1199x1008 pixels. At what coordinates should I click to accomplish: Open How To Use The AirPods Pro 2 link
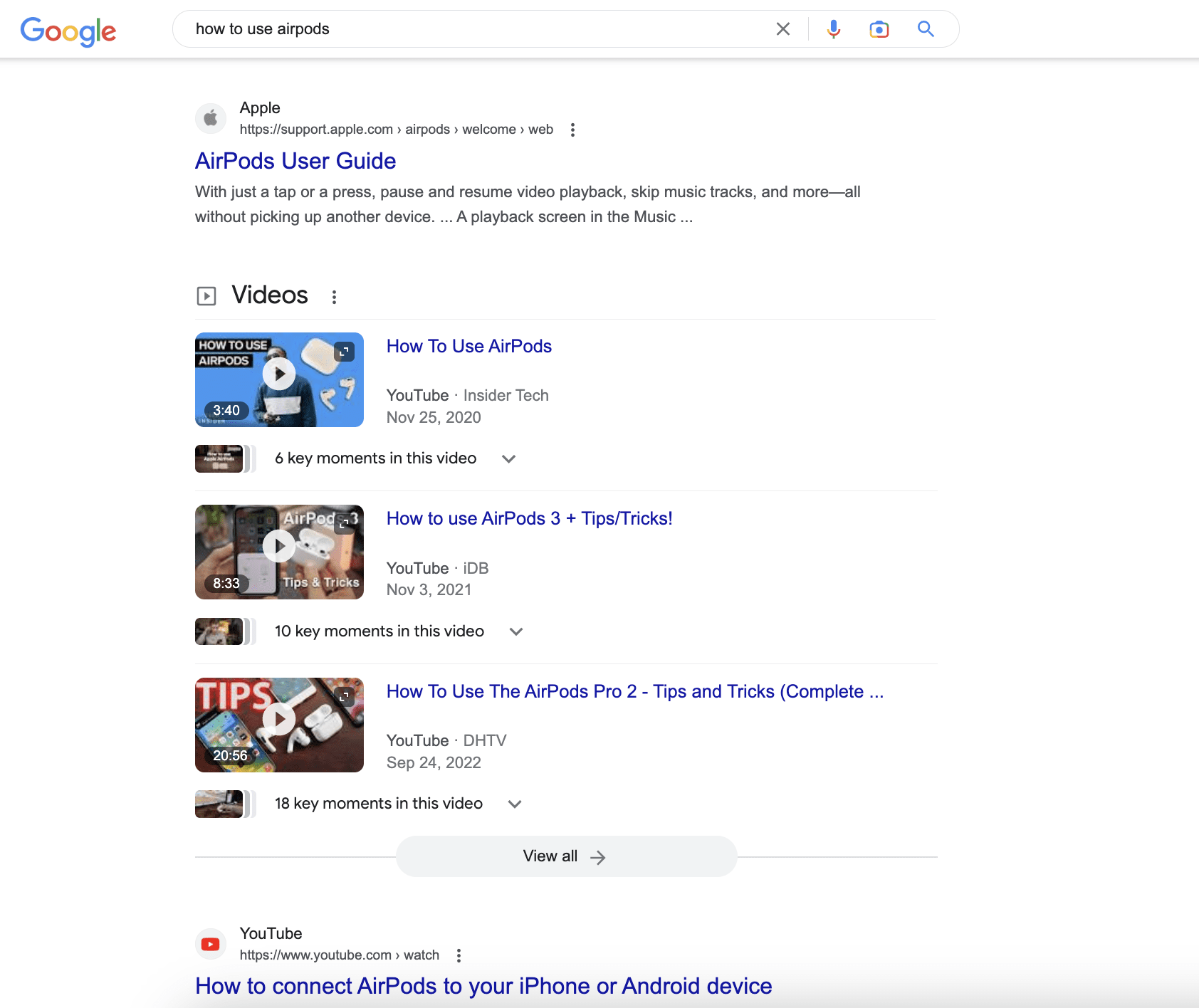pyautogui.click(x=635, y=691)
